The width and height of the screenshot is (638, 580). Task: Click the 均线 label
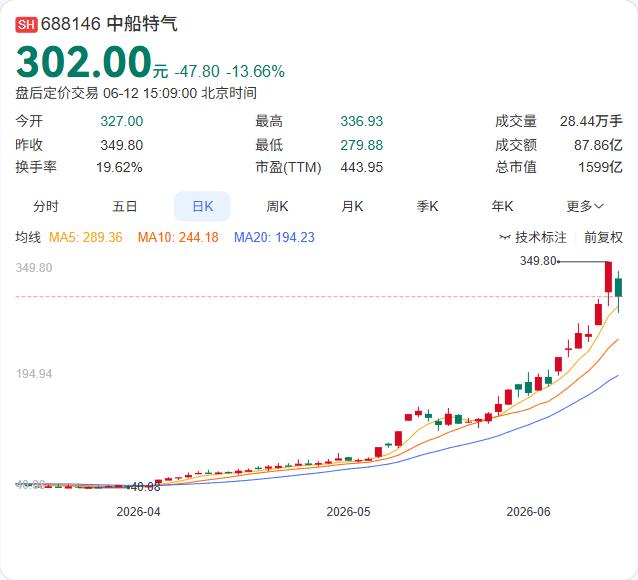[28, 237]
